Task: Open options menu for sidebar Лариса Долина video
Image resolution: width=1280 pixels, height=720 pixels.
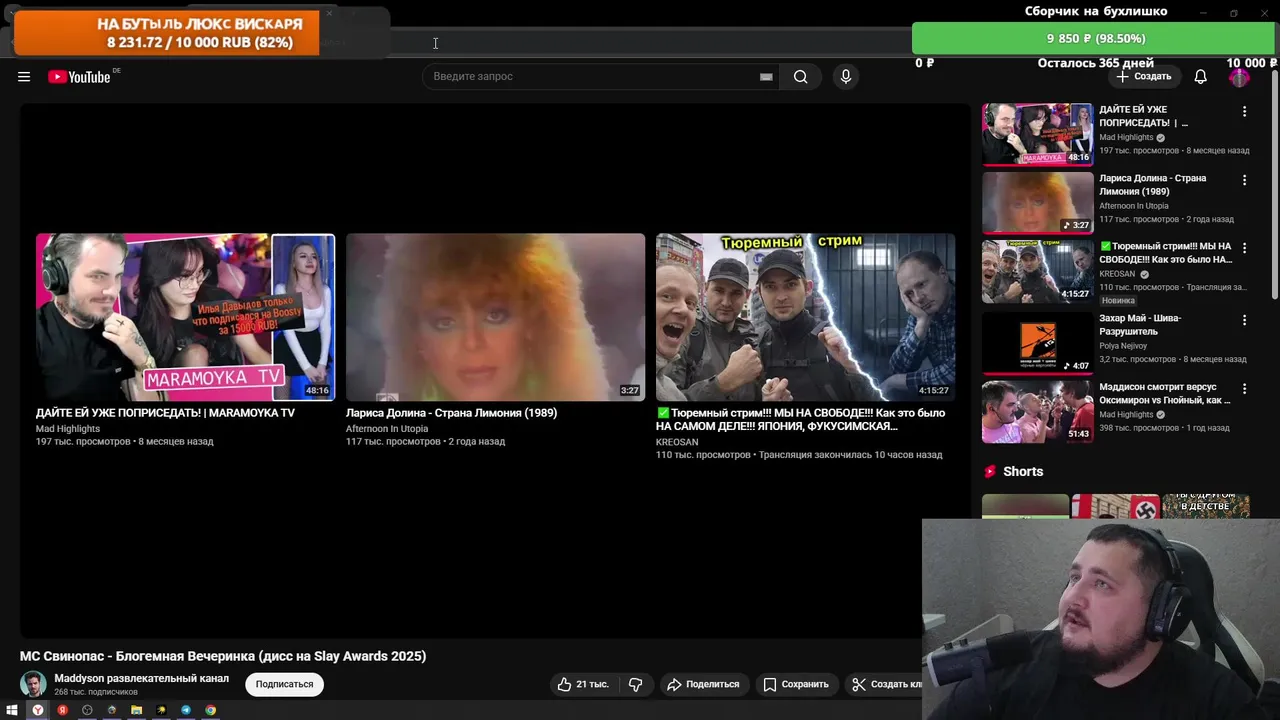Action: click(x=1244, y=180)
